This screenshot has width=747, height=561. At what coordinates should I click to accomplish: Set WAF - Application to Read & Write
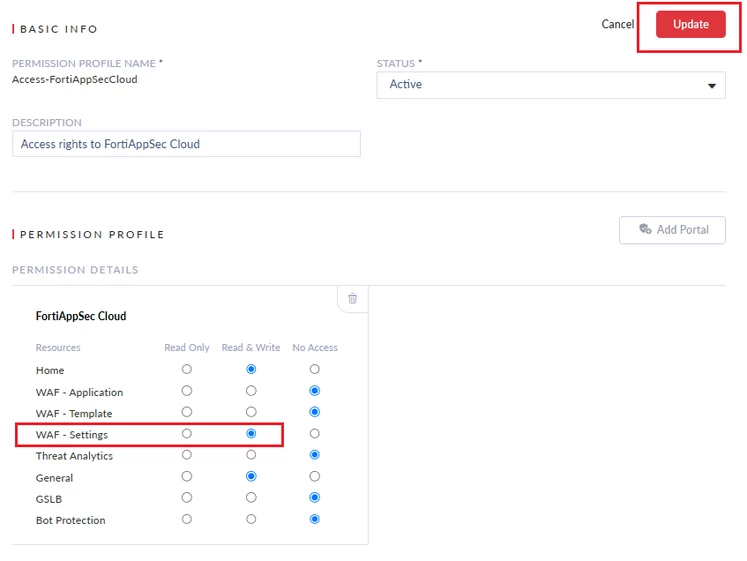(251, 391)
